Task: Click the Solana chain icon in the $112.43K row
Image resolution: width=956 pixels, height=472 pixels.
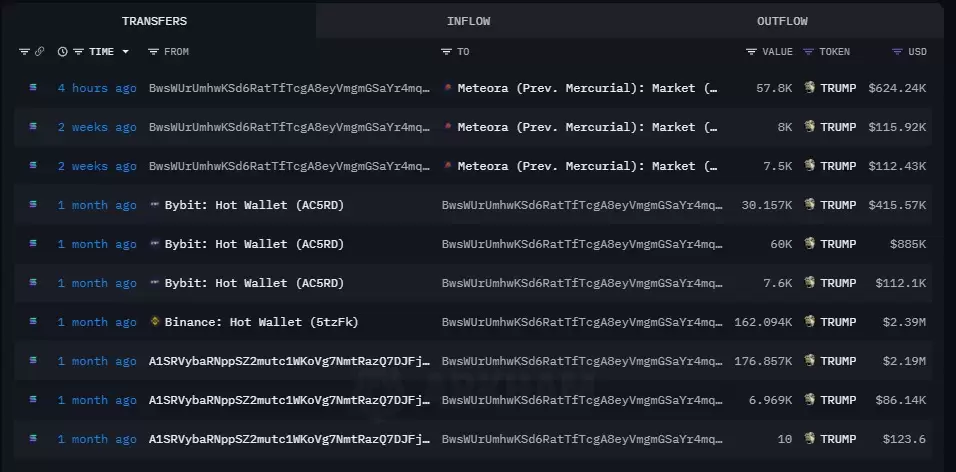Action: [x=33, y=165]
